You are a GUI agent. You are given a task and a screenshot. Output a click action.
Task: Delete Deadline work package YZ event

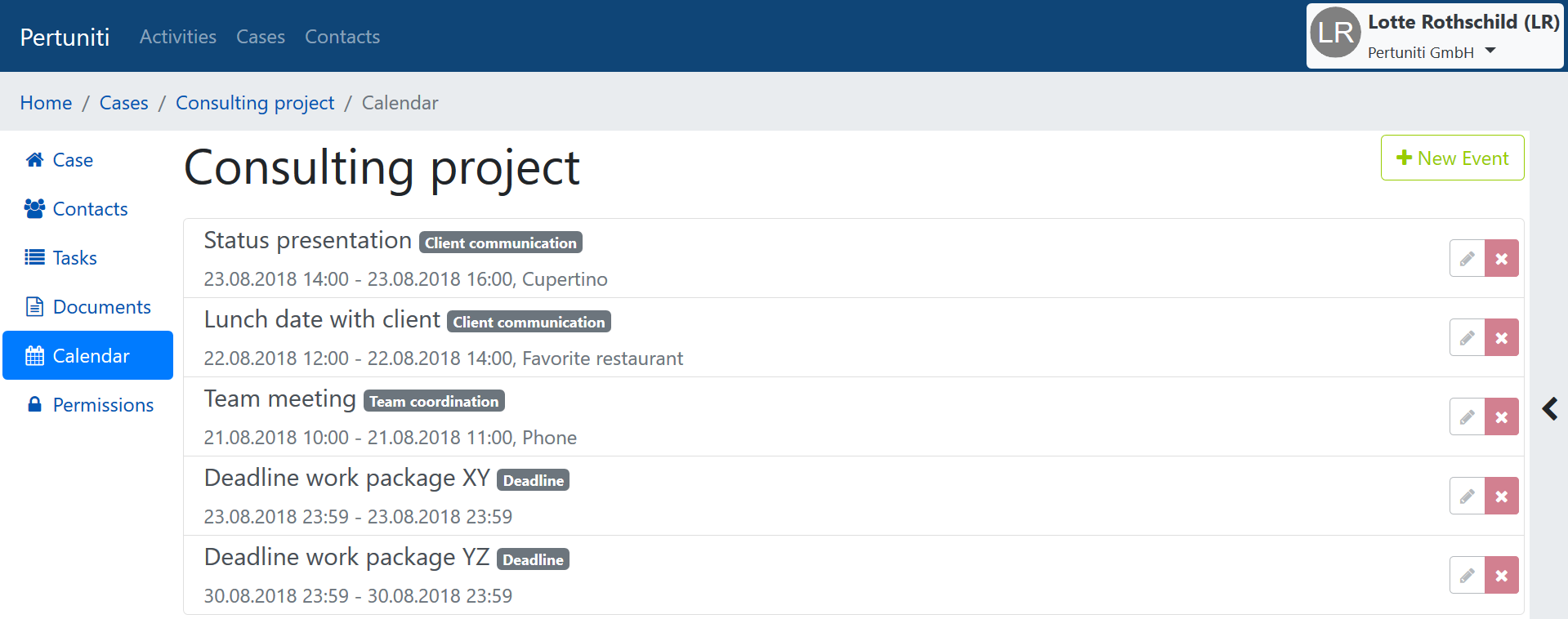click(1501, 576)
